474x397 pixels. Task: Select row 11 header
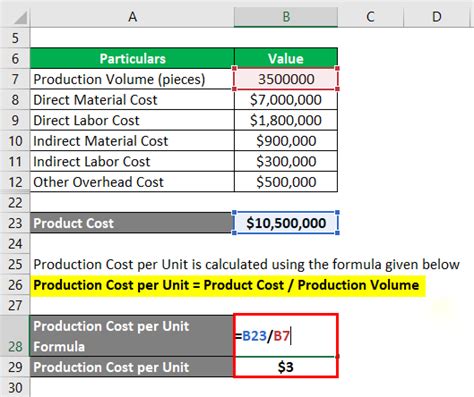coord(15,162)
